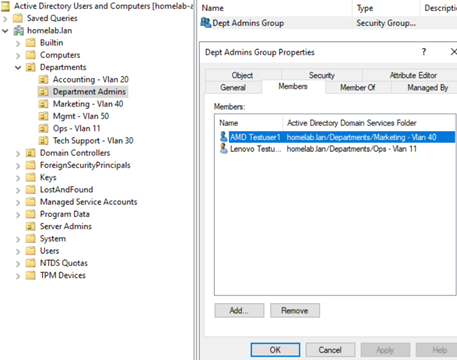Collapse the homelab.lan domain node
This screenshot has width=457, height=360.
point(5,31)
